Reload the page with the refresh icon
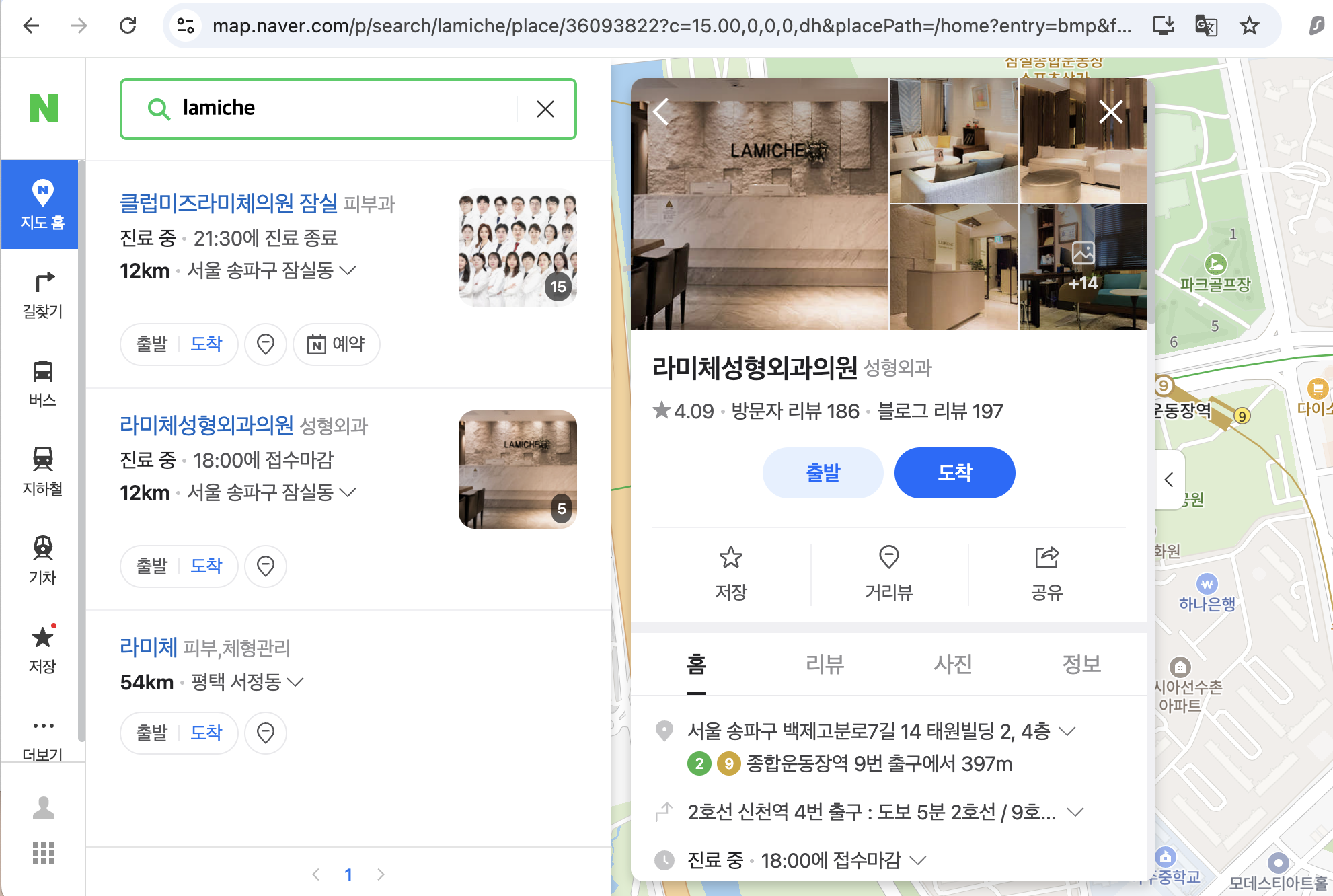Viewport: 1333px width, 896px height. [x=128, y=26]
